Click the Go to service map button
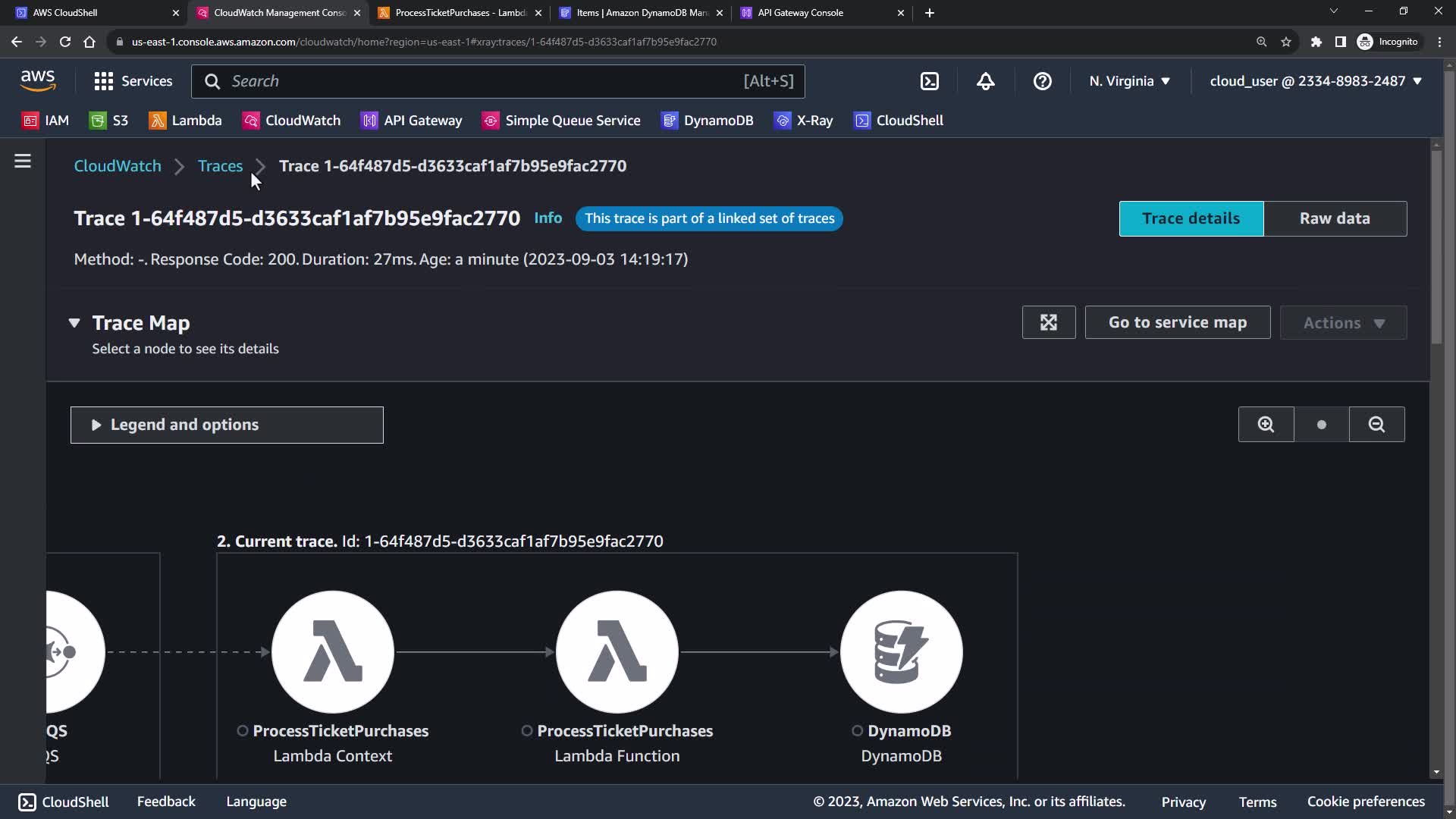 (1177, 322)
